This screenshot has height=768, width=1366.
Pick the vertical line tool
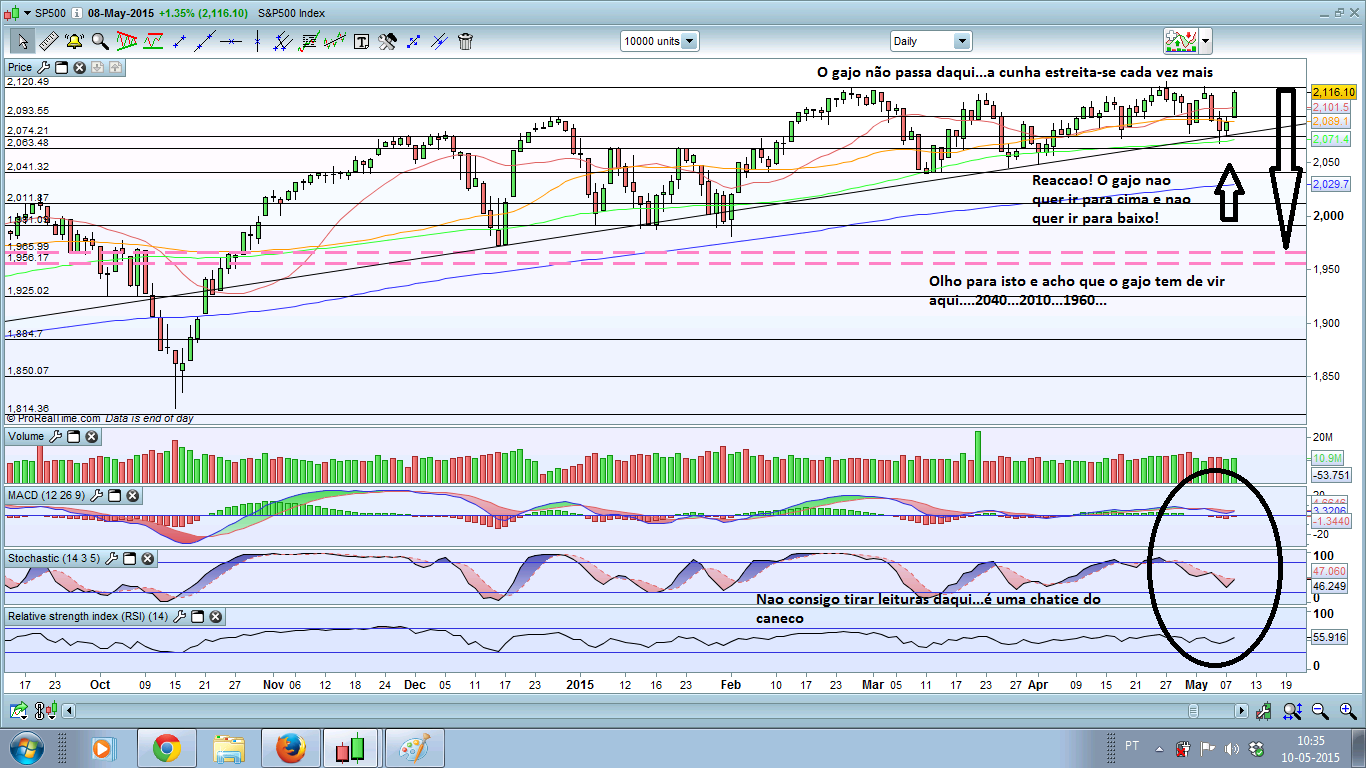click(258, 41)
